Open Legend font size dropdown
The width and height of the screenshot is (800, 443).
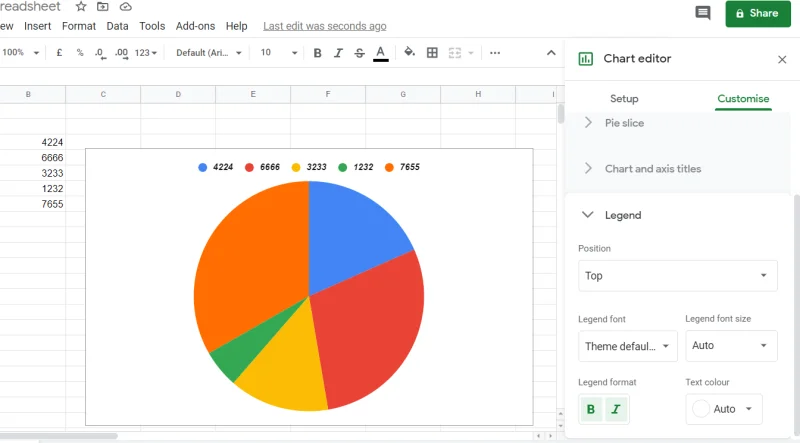coord(731,346)
